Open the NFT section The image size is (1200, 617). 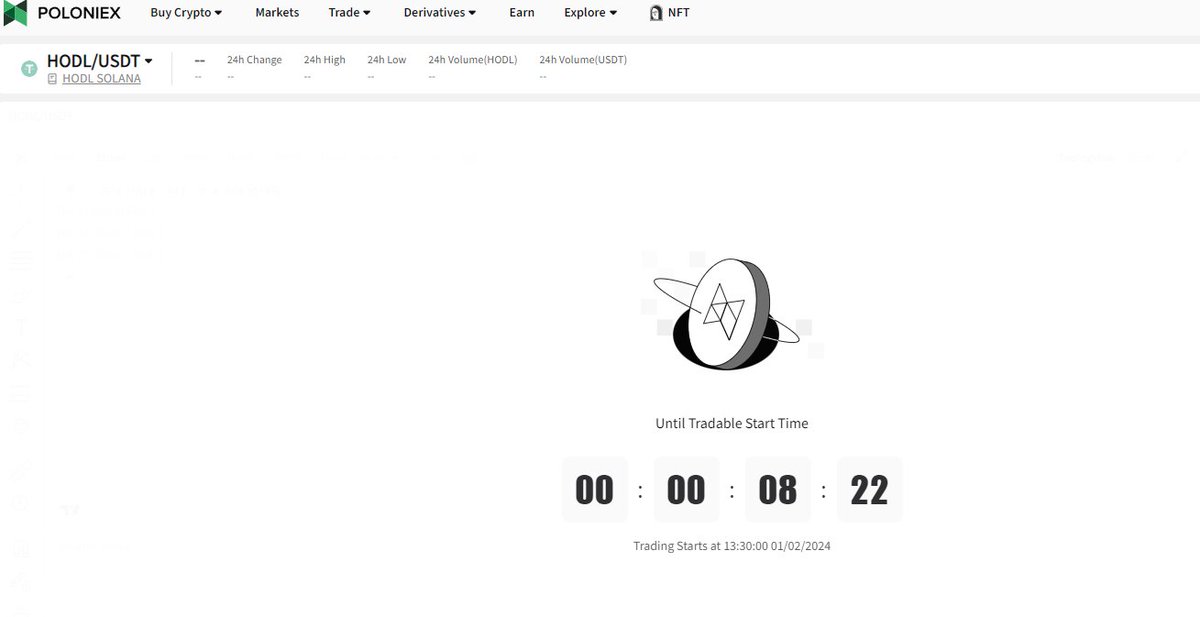[679, 13]
